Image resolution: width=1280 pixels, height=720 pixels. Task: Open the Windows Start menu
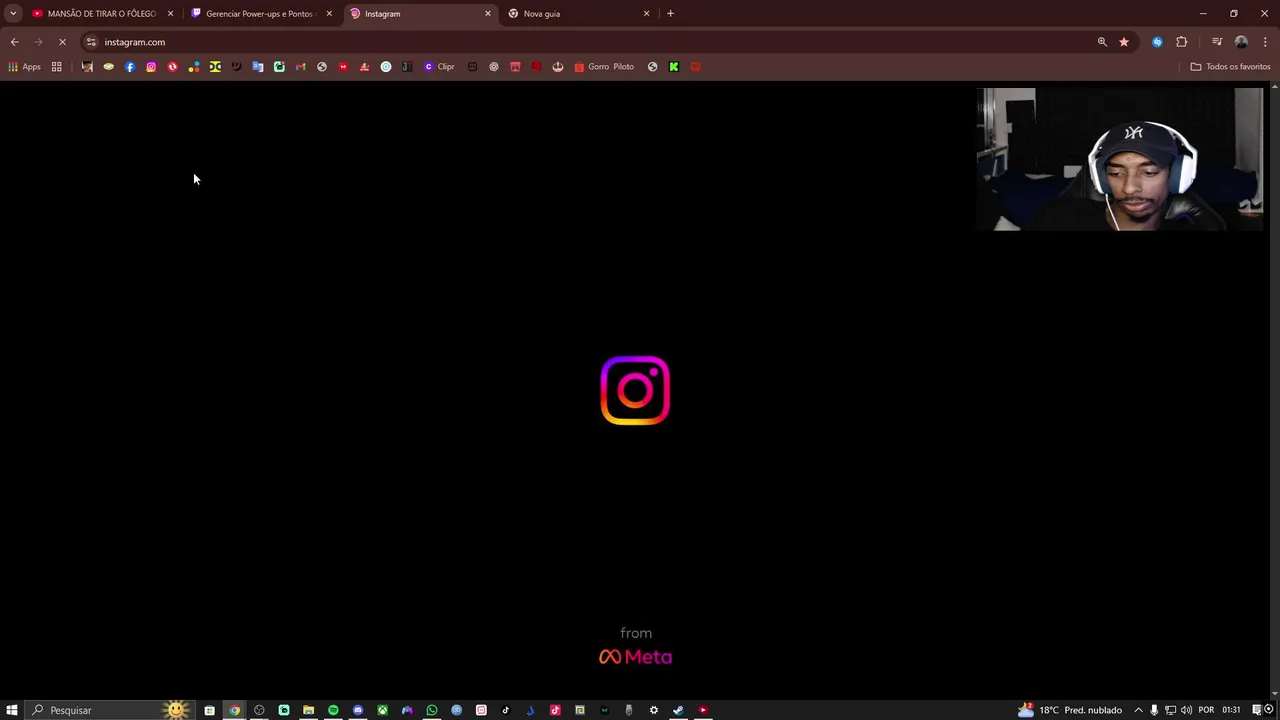(x=12, y=710)
